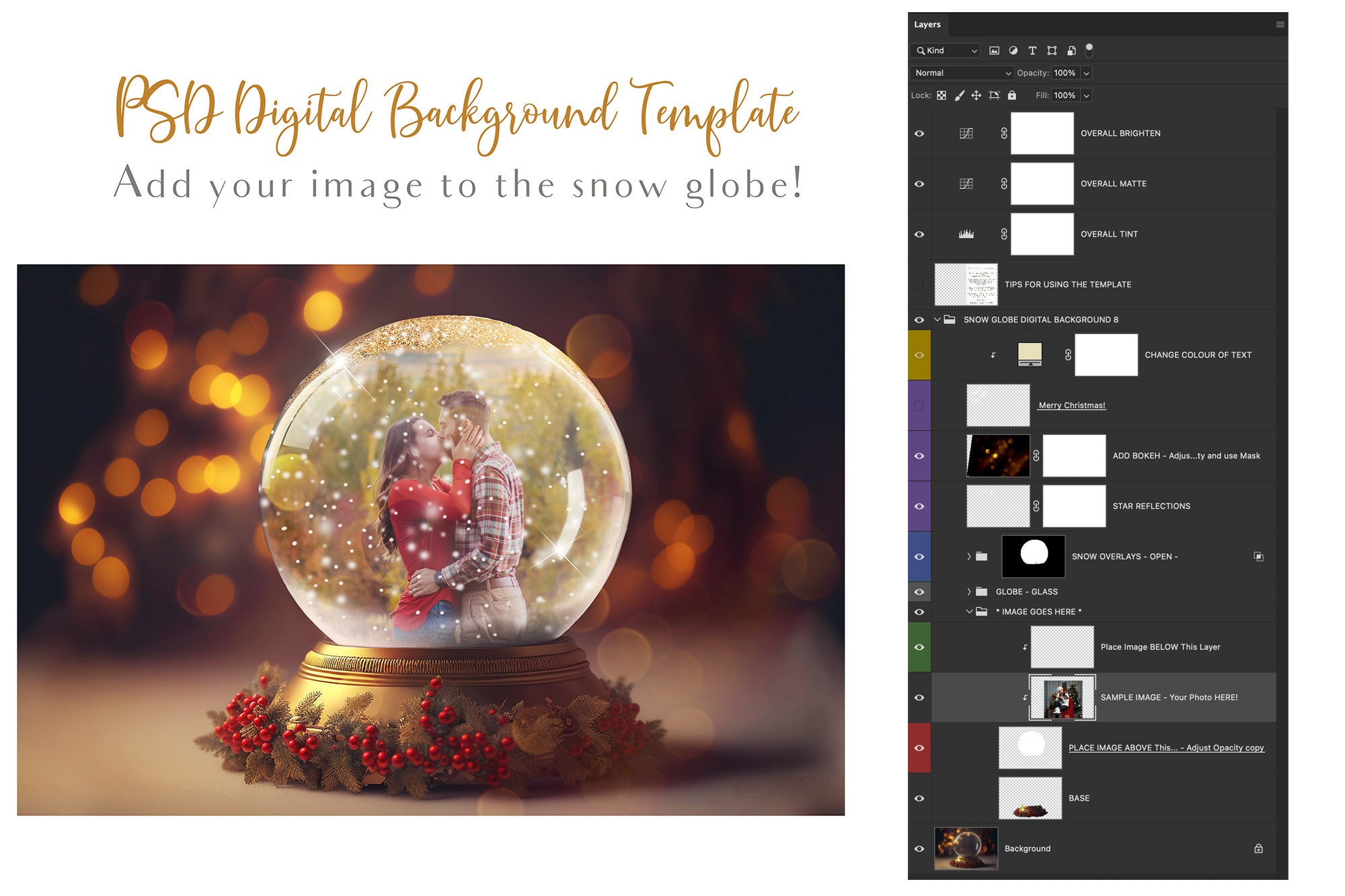Filter by adjustment layers icon
The height and width of the screenshot is (896, 1345).
tap(1013, 50)
